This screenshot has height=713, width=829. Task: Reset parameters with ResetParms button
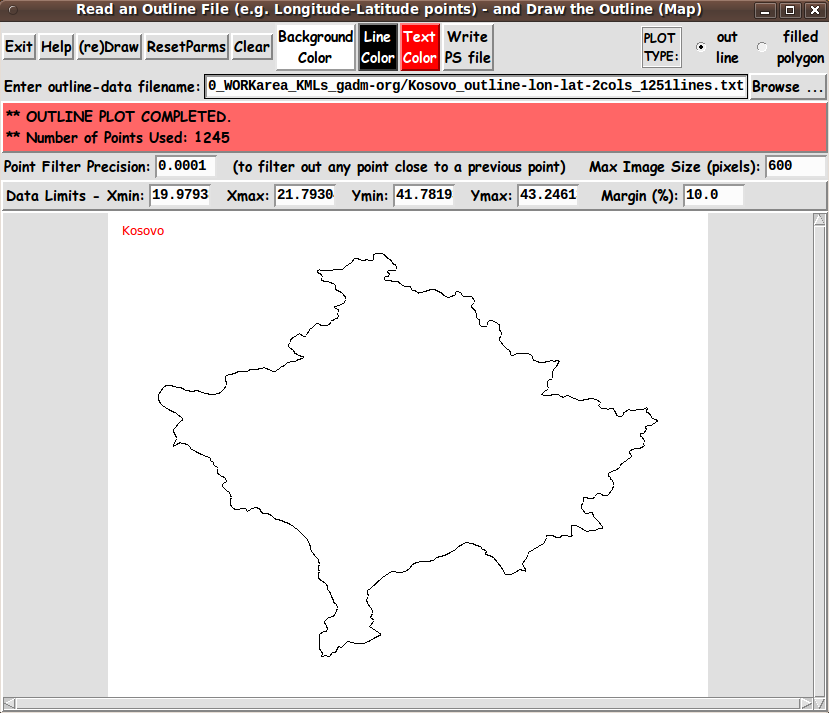coord(186,47)
